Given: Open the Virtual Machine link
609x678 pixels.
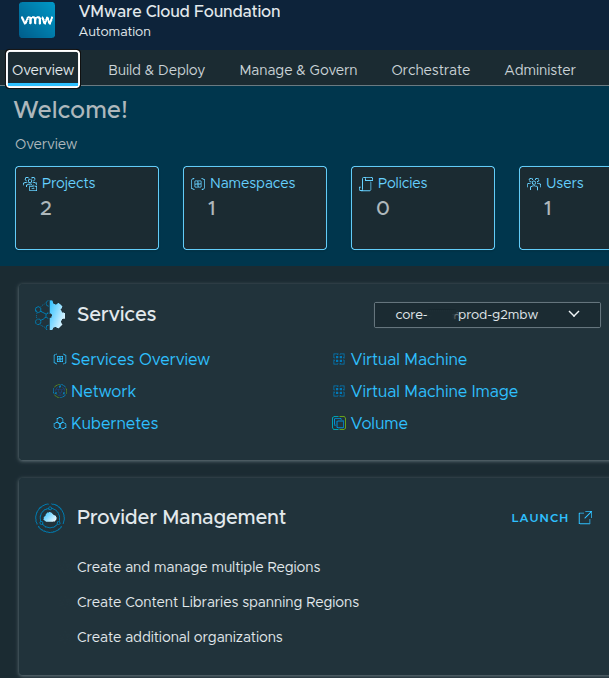Looking at the screenshot, I should point(409,359).
